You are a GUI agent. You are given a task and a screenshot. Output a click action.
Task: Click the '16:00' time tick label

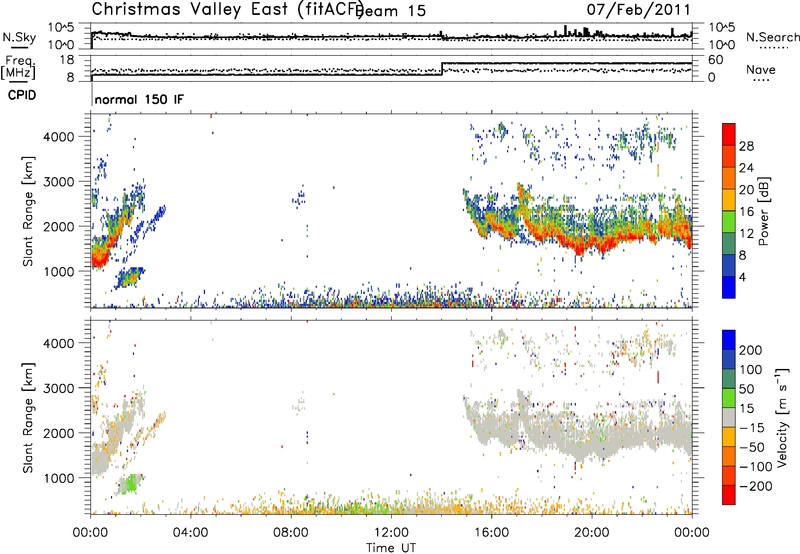pyautogui.click(x=491, y=533)
